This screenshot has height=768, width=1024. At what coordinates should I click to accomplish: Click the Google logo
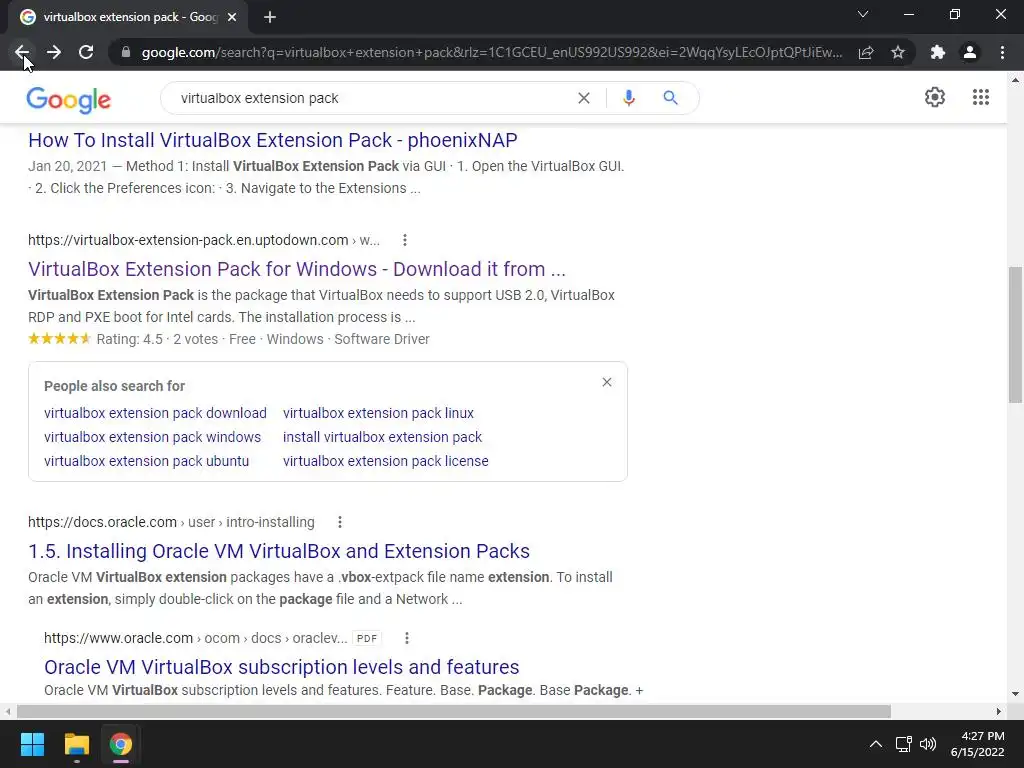(x=69, y=99)
